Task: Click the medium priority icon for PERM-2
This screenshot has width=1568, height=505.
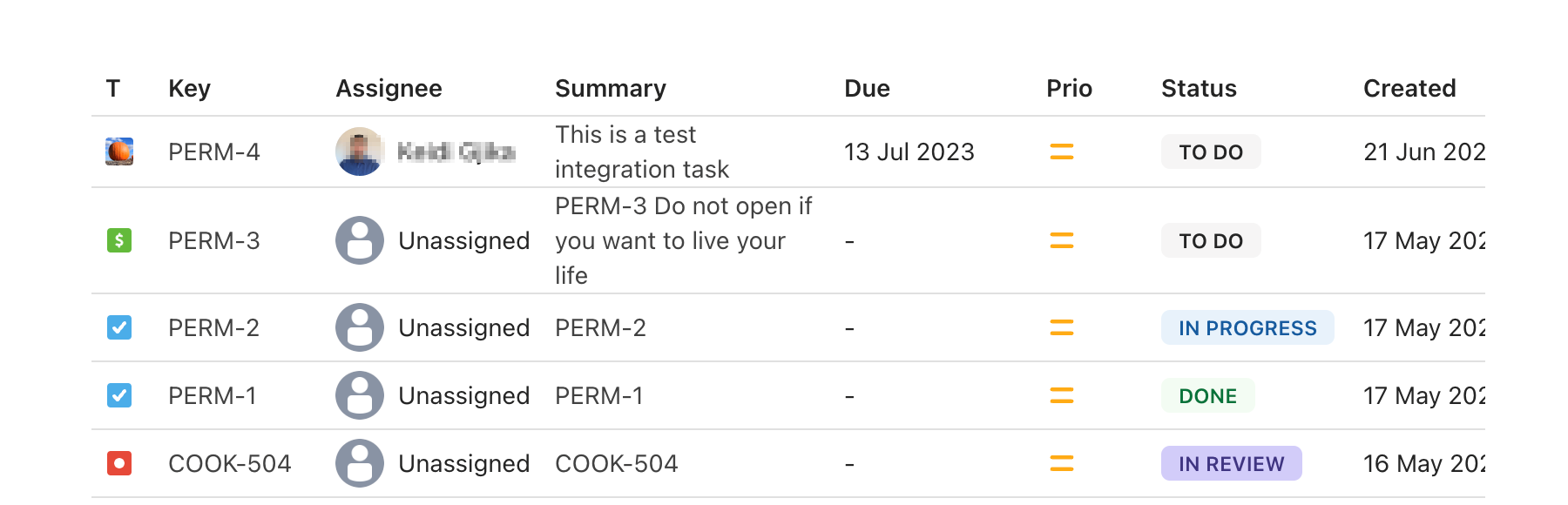Action: pos(1061,327)
